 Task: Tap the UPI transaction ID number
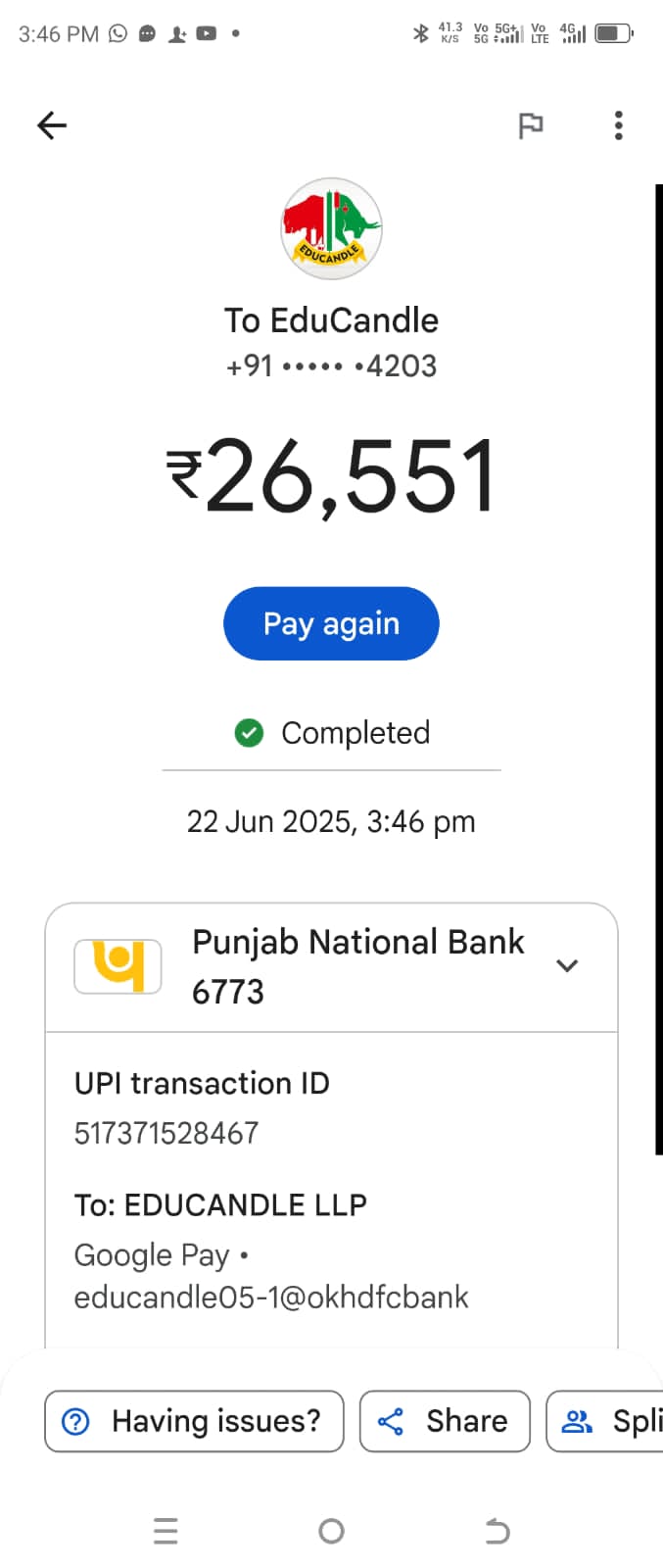tap(166, 1133)
